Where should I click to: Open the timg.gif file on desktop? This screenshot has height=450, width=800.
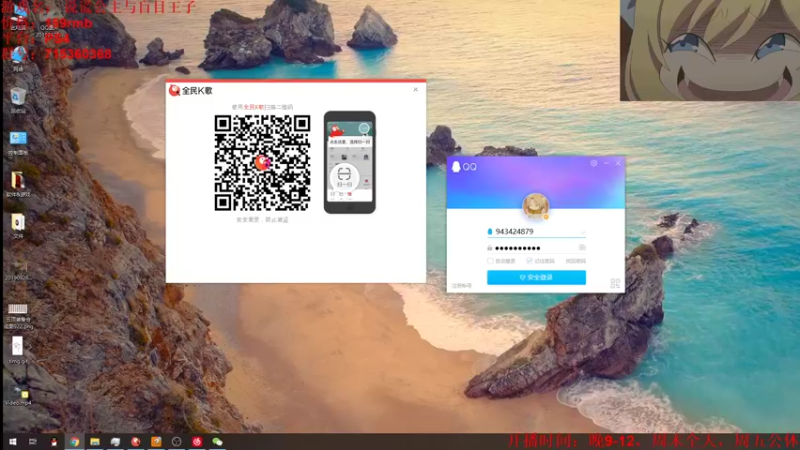coord(18,350)
